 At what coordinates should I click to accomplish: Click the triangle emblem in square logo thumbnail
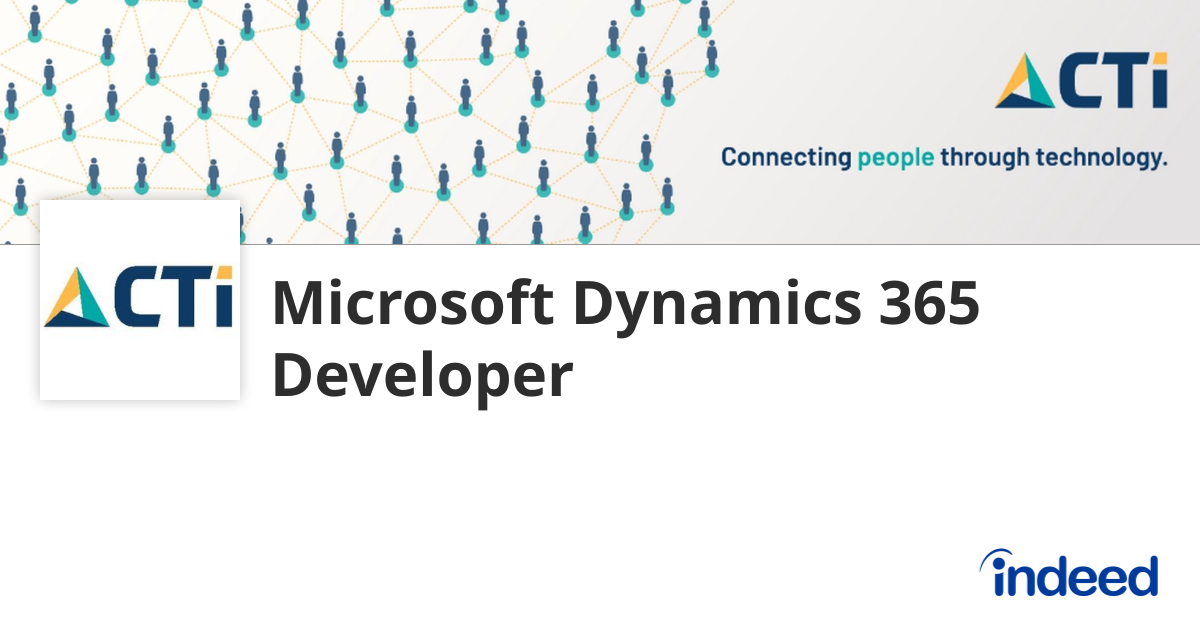point(77,298)
